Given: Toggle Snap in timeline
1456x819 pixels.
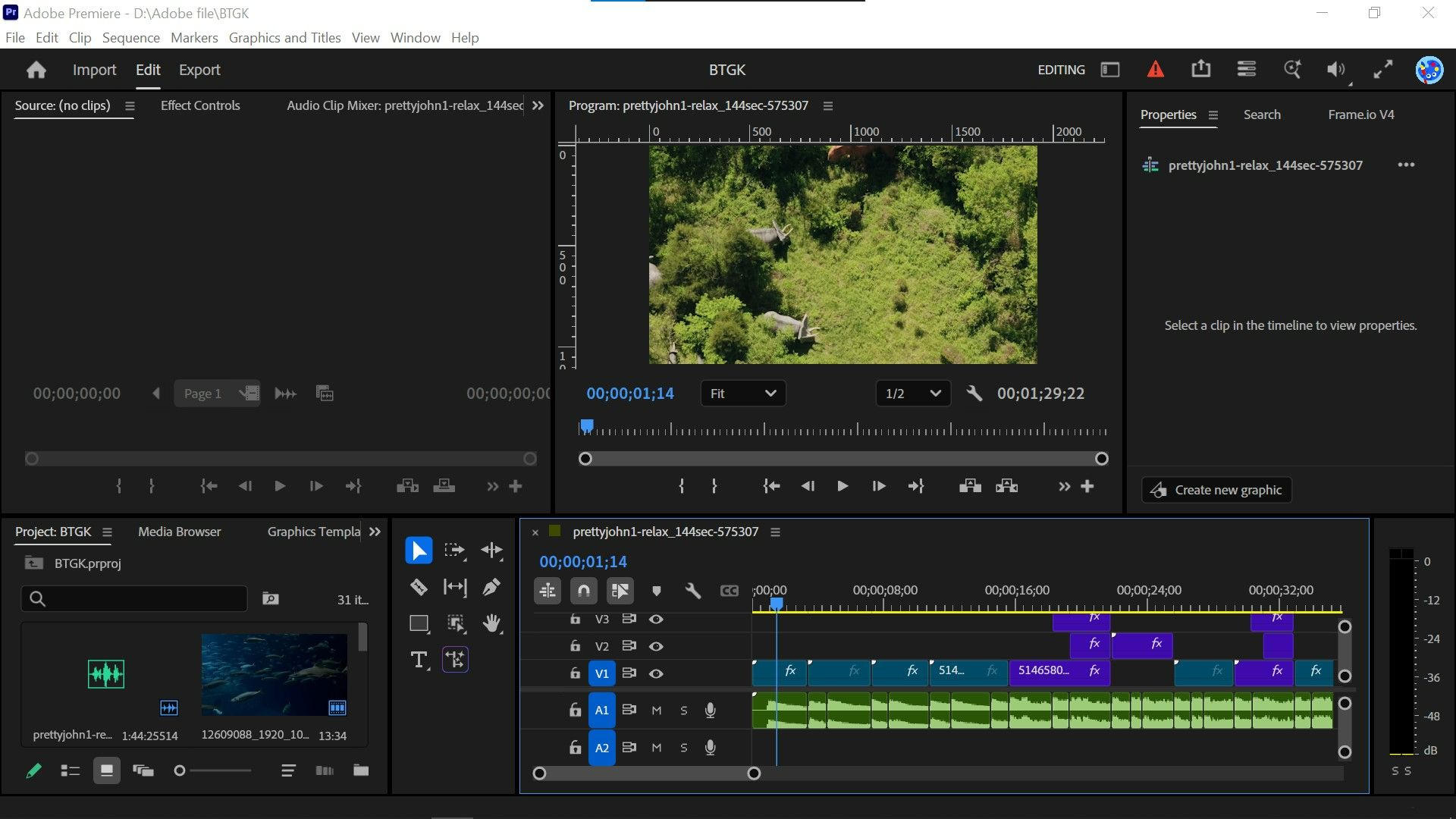Looking at the screenshot, I should [584, 591].
